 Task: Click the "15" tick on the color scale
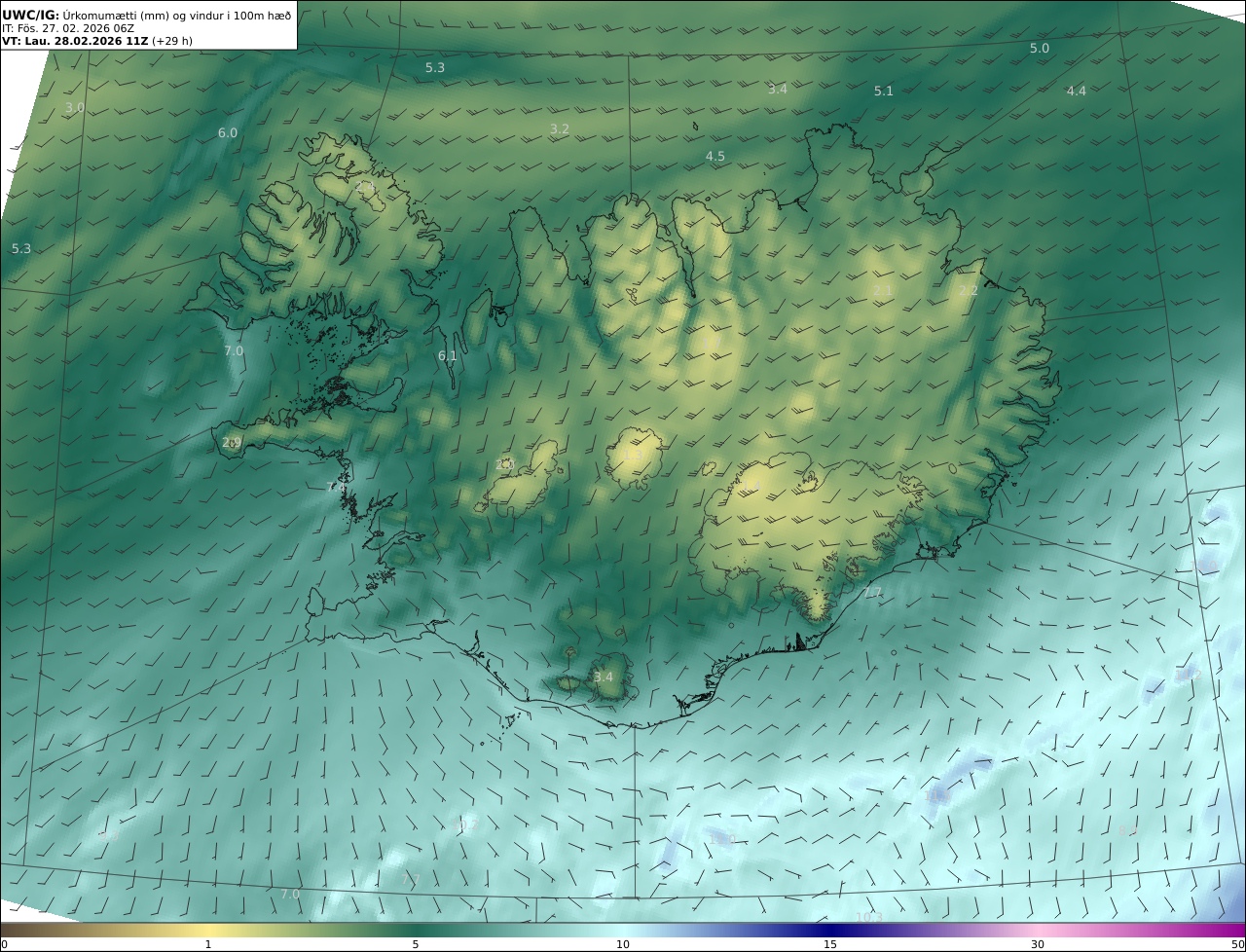[830, 944]
